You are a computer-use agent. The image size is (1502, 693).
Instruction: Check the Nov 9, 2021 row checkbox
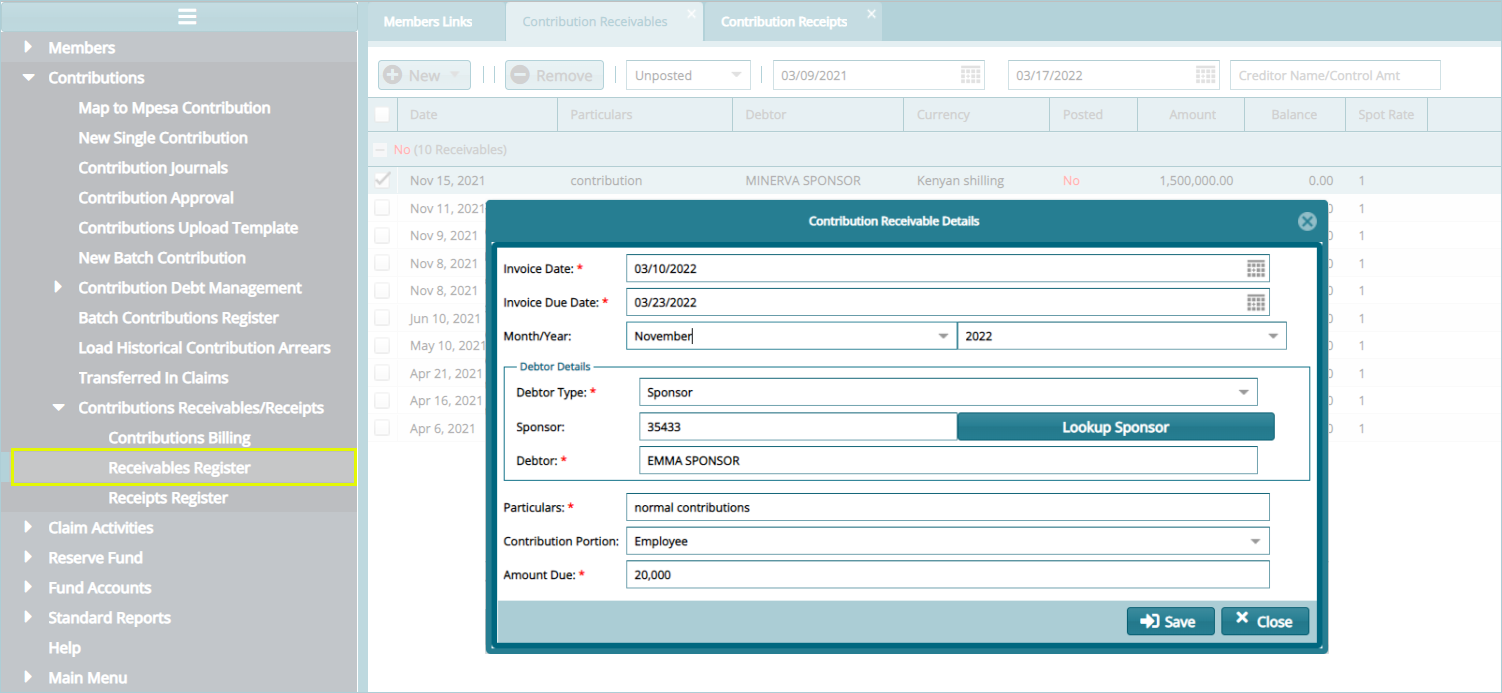[x=382, y=235]
